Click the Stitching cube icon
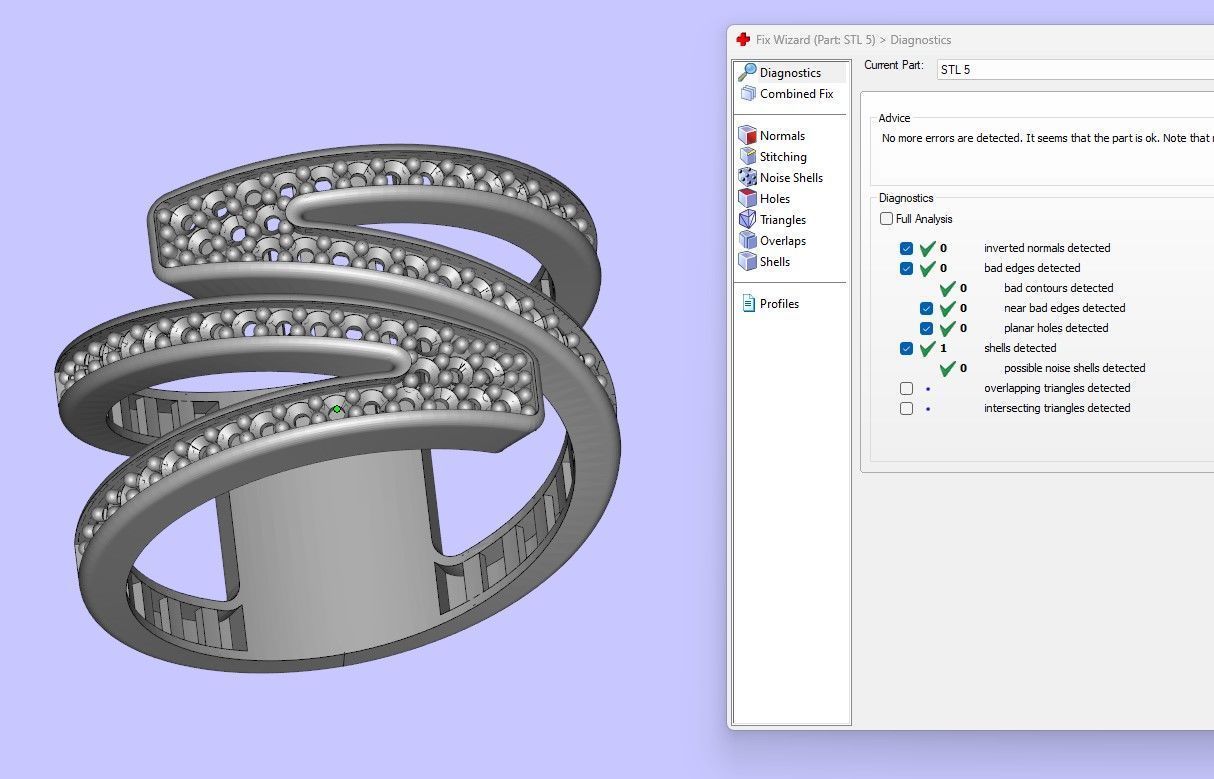 (x=747, y=156)
